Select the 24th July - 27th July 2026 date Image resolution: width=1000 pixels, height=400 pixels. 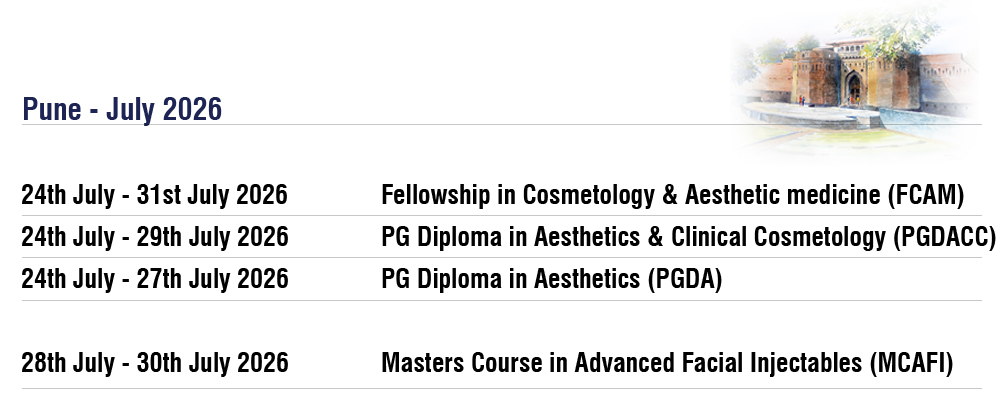[x=155, y=280]
